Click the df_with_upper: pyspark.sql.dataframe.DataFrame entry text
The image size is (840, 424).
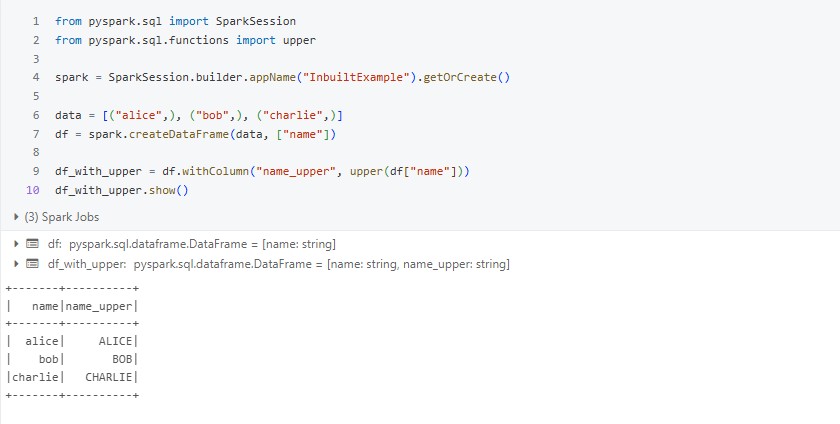coord(279,264)
